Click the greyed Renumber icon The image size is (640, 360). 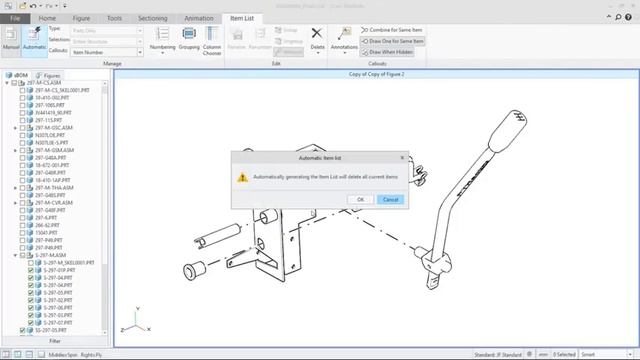pyautogui.click(x=260, y=34)
